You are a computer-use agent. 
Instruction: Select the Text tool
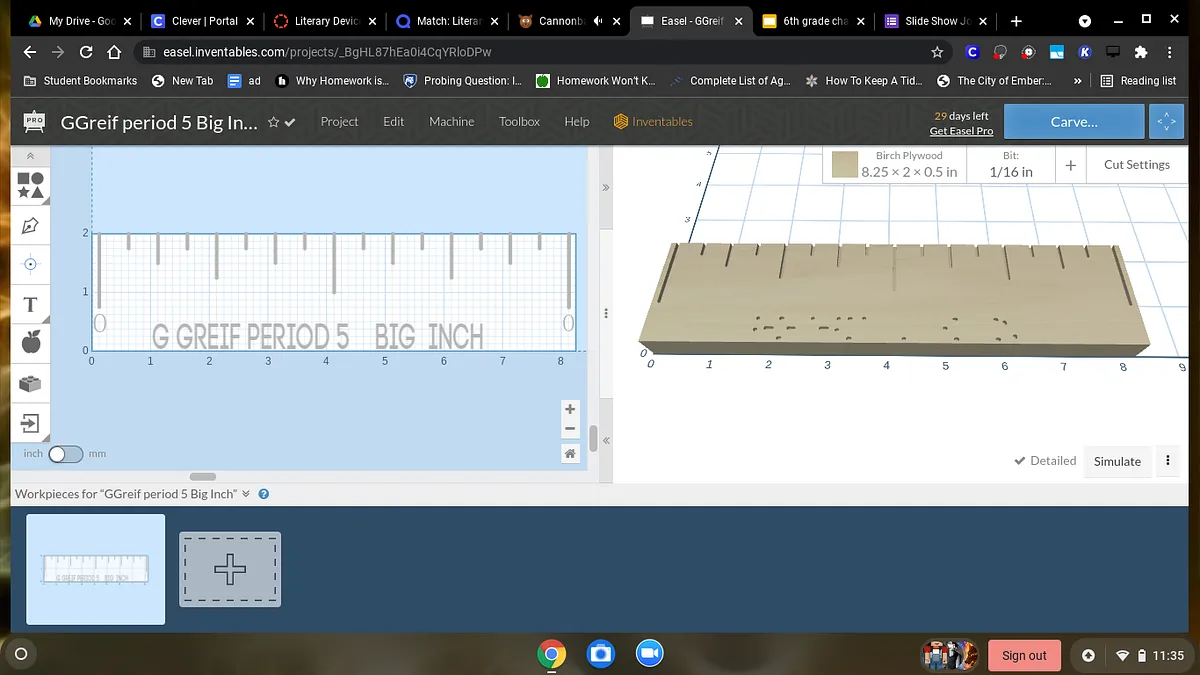click(30, 305)
